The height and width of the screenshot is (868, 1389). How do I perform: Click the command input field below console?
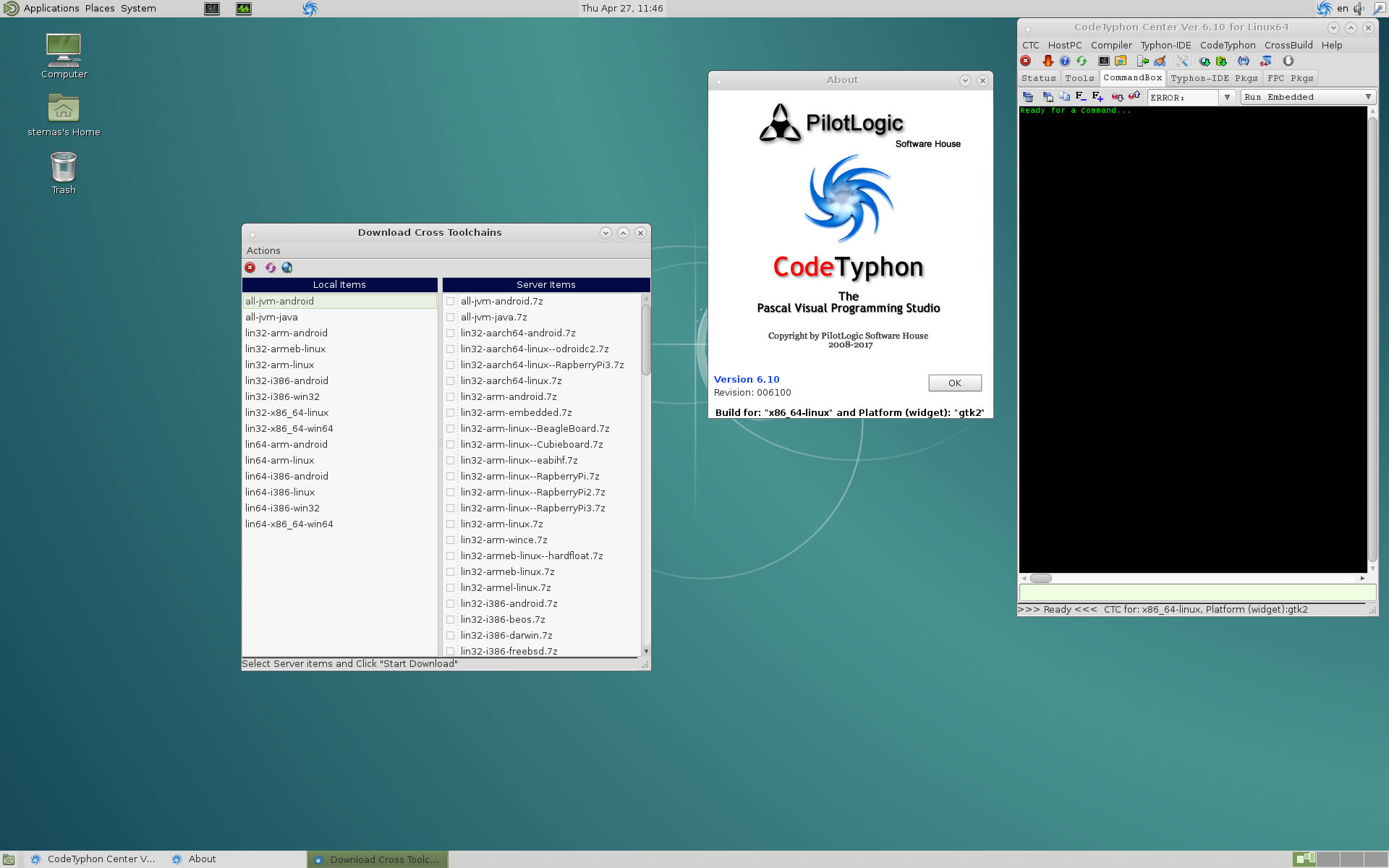(1197, 592)
